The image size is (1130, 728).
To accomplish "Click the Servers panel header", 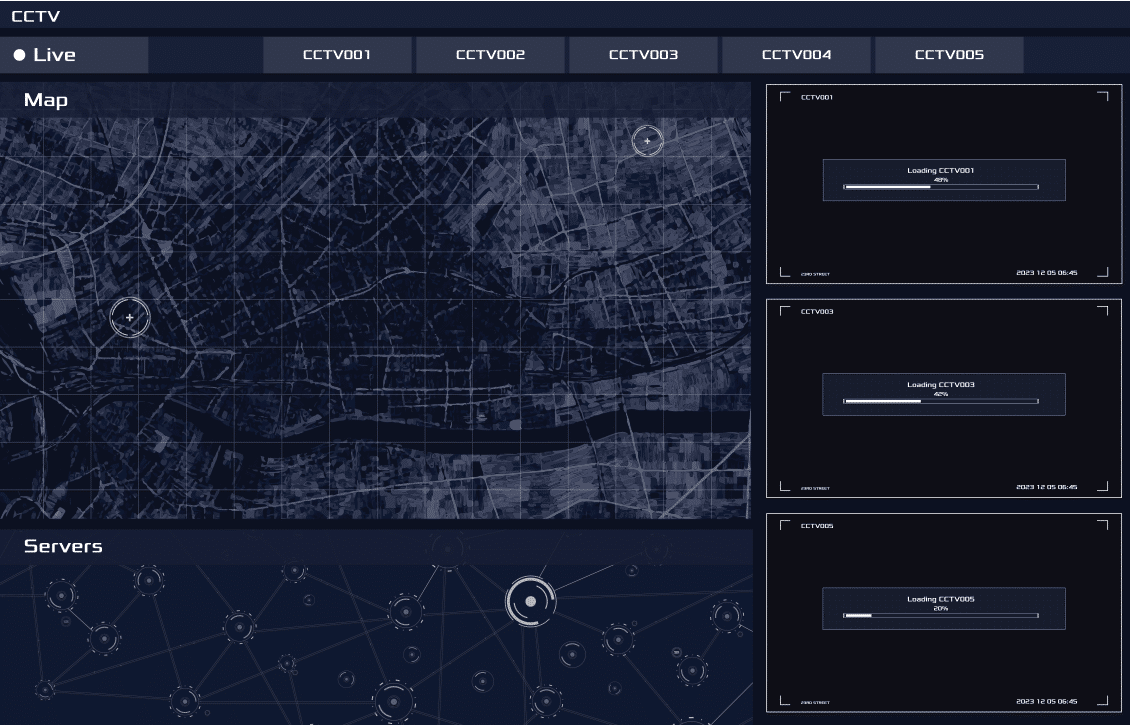I will (375, 546).
